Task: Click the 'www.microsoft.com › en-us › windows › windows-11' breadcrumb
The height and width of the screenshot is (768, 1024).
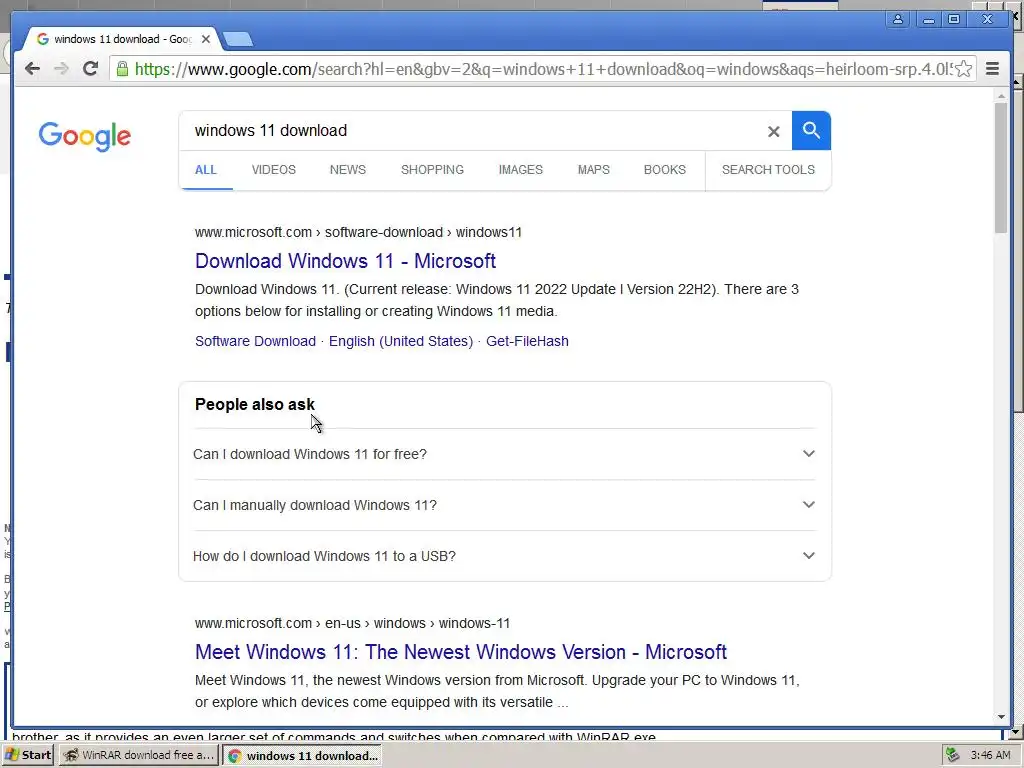Action: pyautogui.click(x=353, y=624)
